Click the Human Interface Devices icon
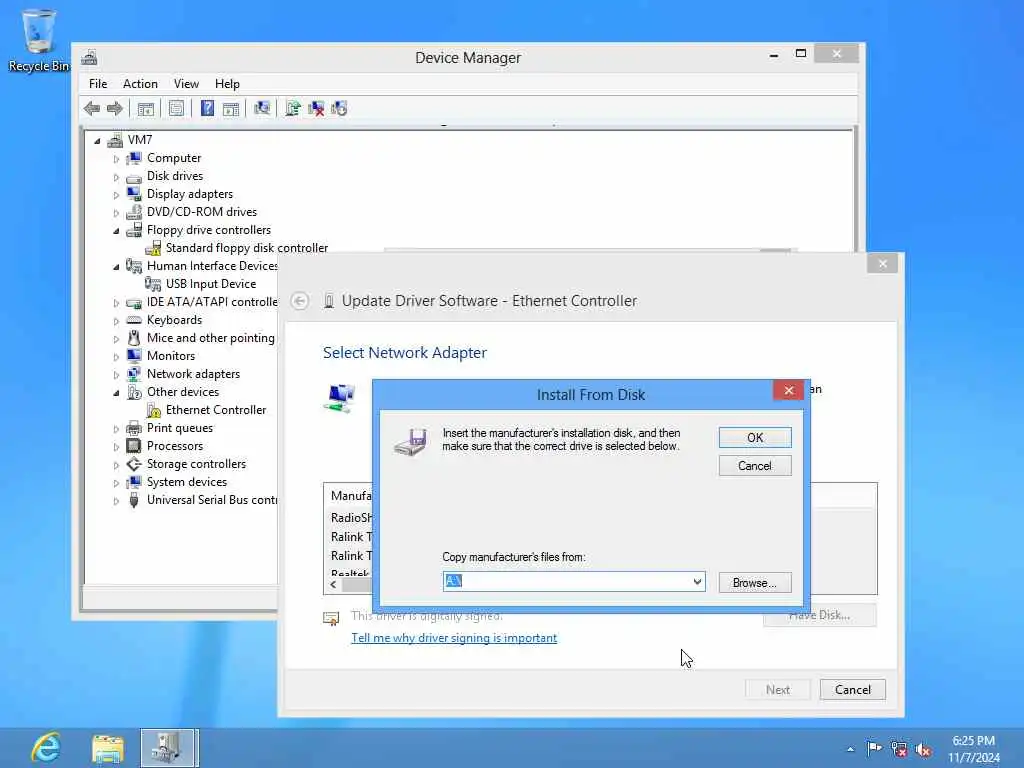This screenshot has height=768, width=1024. click(134, 266)
